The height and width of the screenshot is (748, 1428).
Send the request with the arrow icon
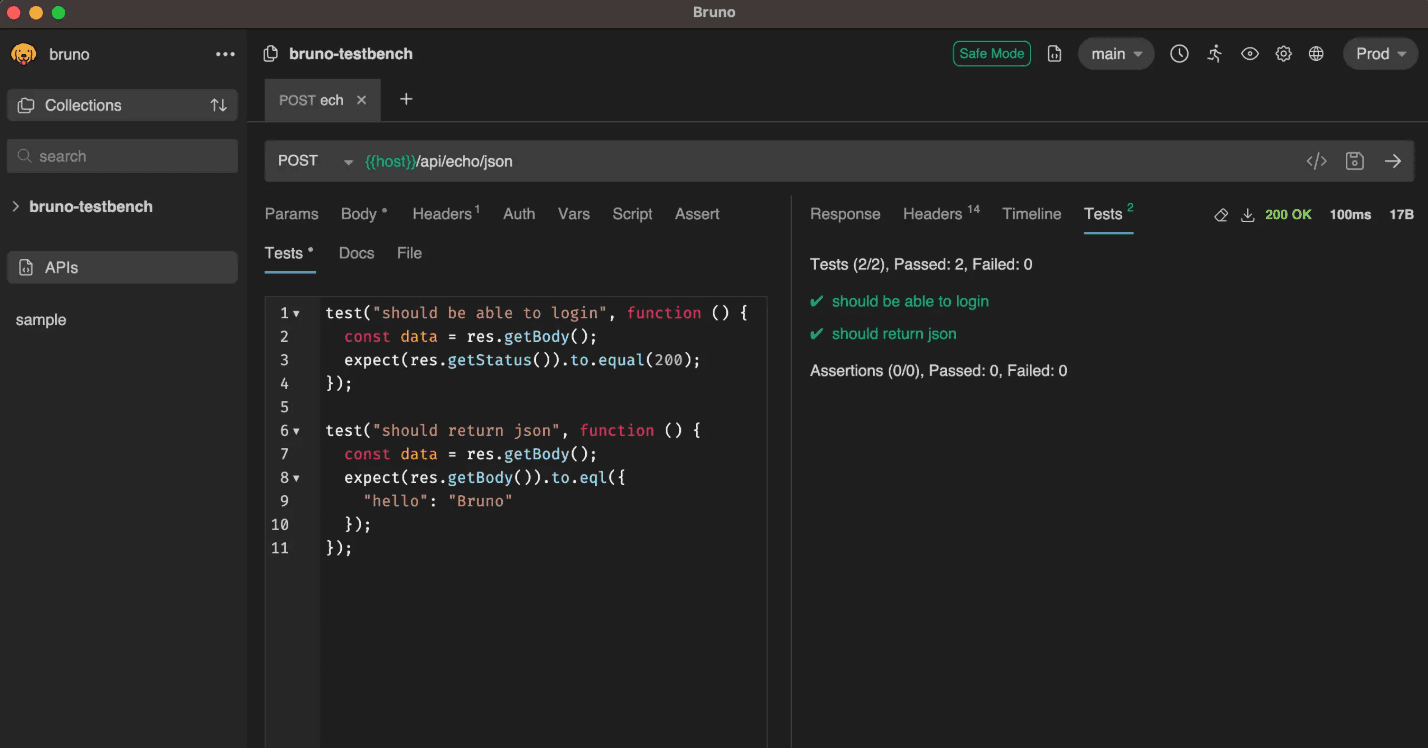click(x=1393, y=161)
